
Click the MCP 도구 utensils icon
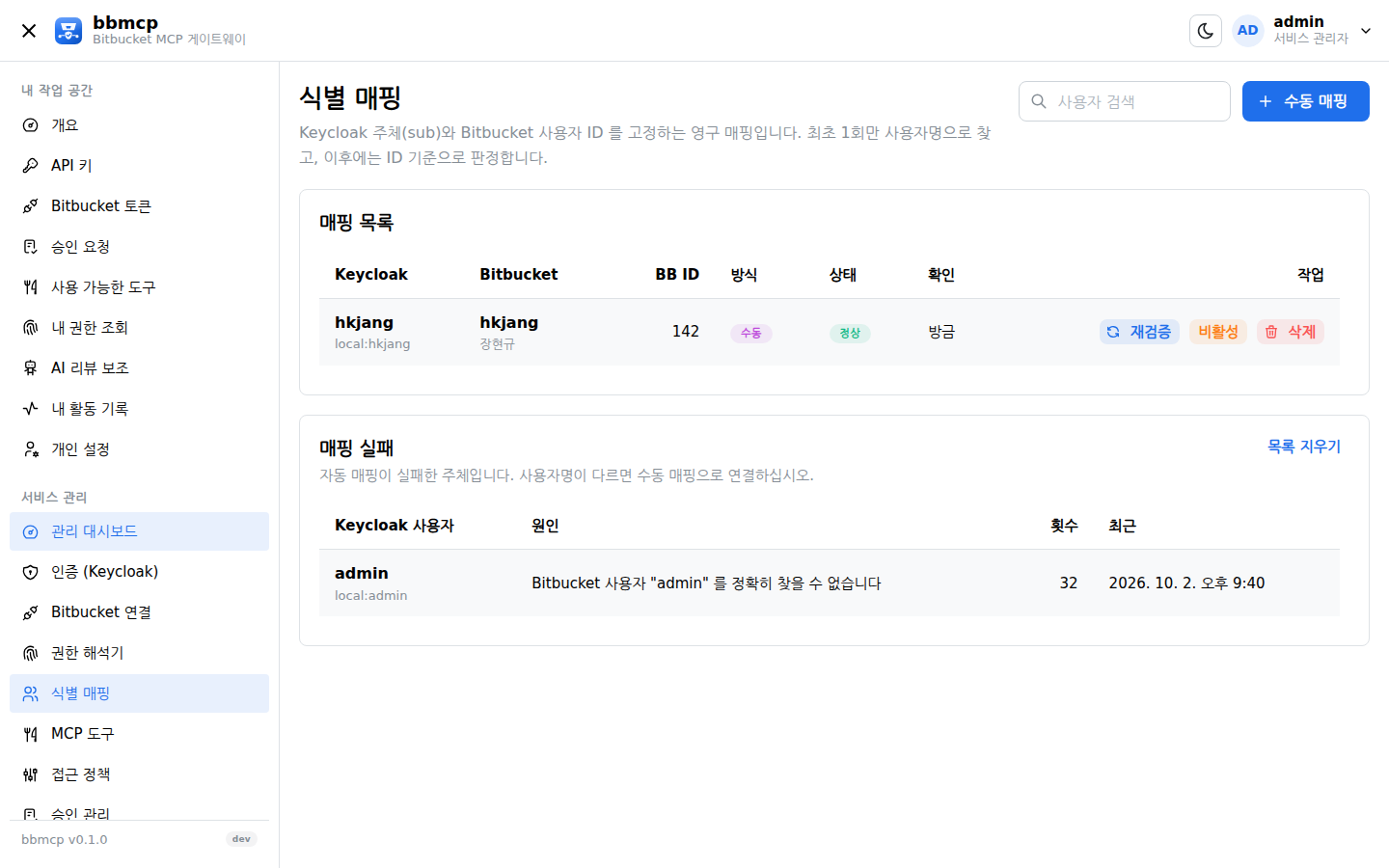click(x=30, y=734)
